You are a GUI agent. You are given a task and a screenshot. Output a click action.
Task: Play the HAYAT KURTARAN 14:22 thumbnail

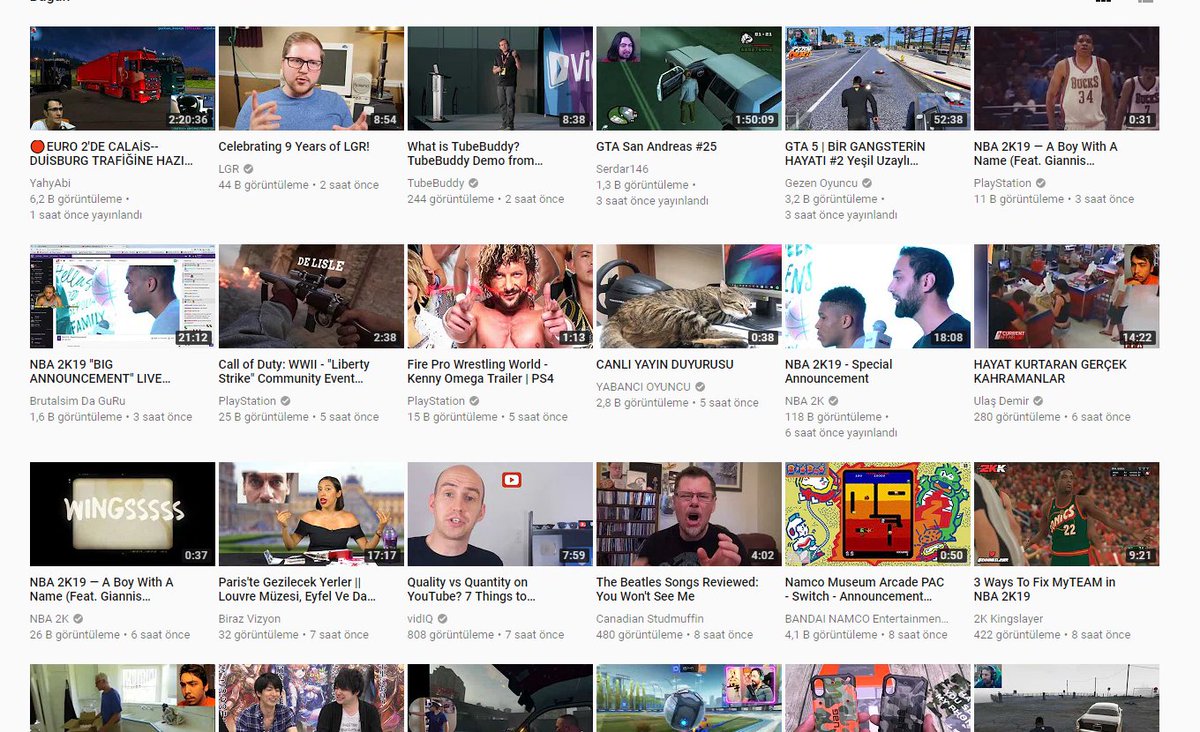click(x=1066, y=296)
